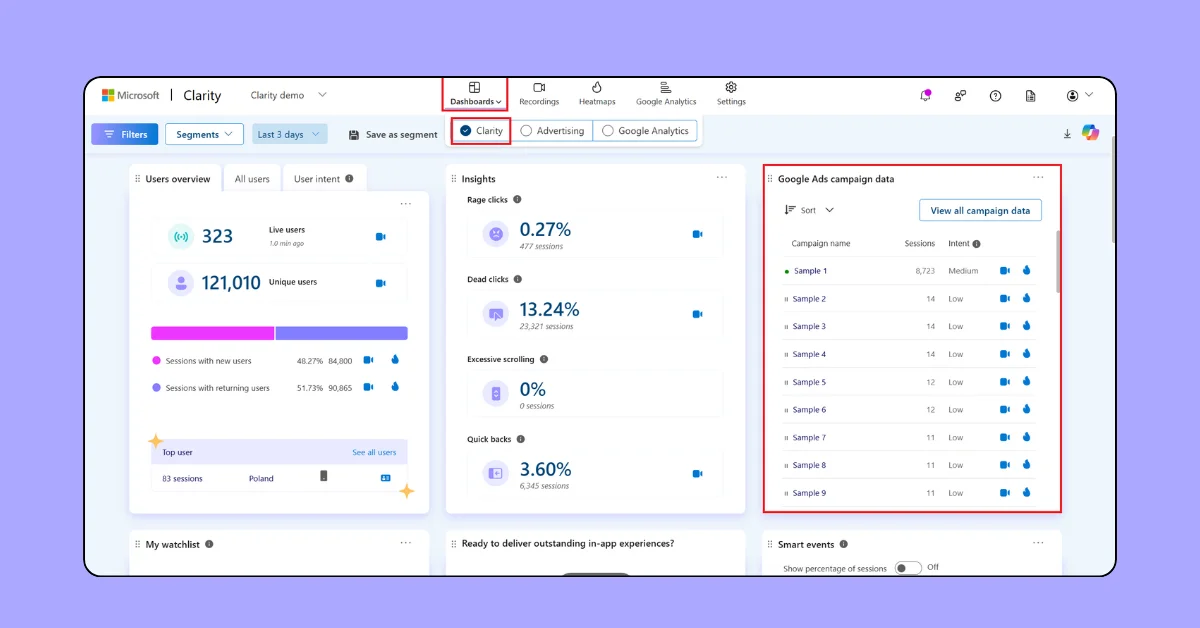Open the user account menu
This screenshot has height=628, width=1200.
pyautogui.click(x=1079, y=95)
